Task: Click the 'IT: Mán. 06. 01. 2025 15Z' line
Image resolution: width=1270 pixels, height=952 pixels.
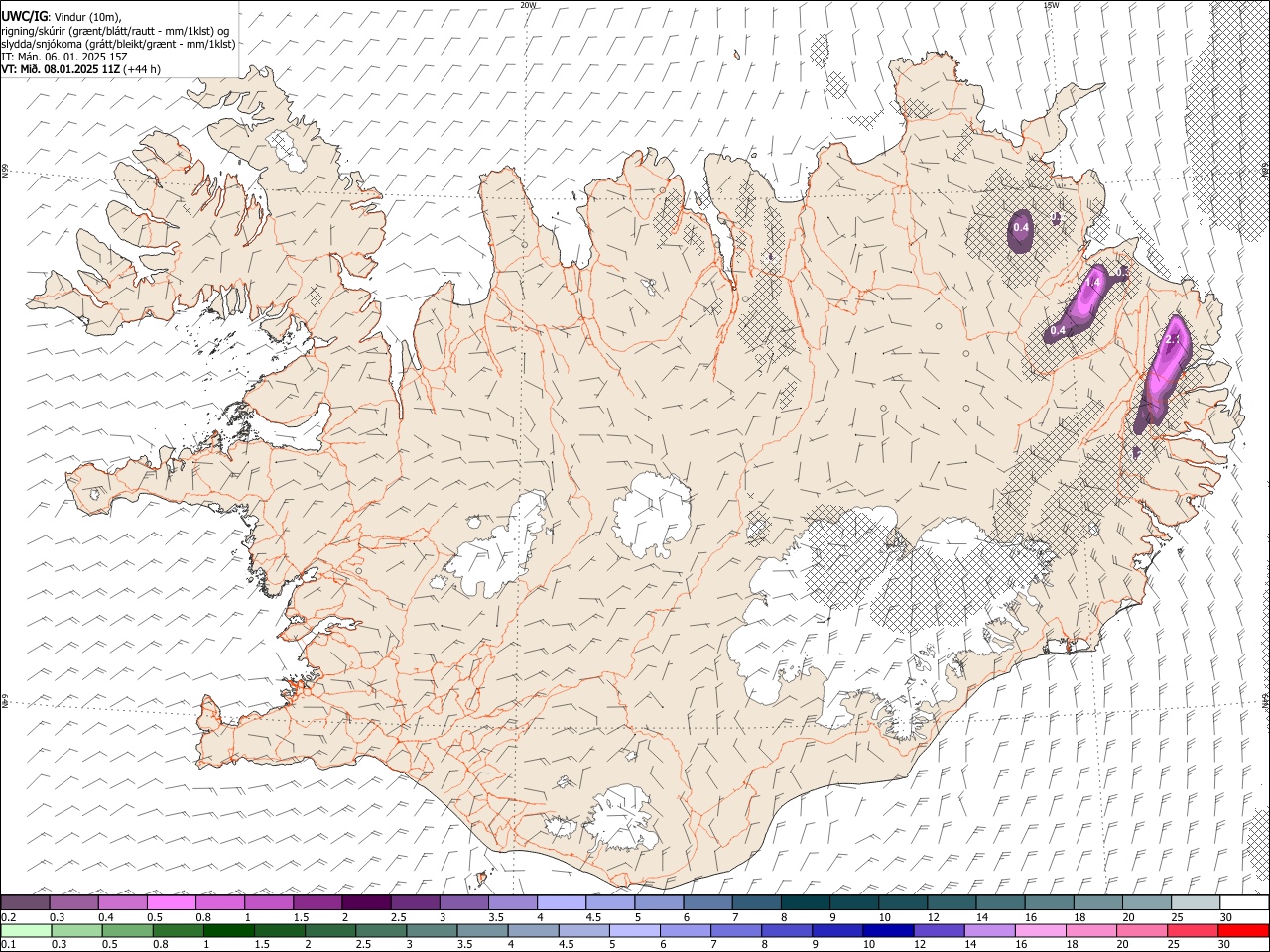Action: point(64,57)
